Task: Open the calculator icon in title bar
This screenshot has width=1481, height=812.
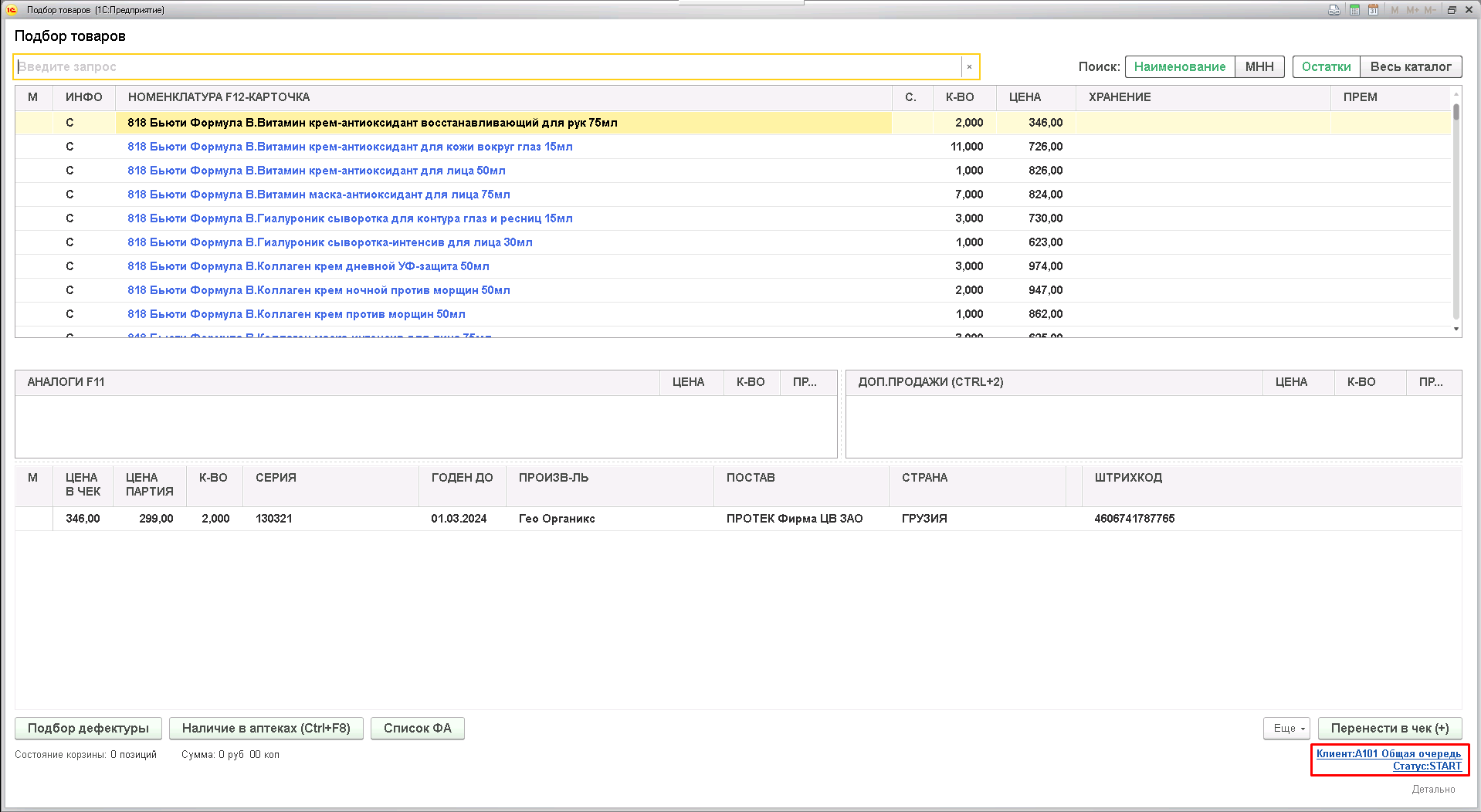Action: click(x=1354, y=10)
